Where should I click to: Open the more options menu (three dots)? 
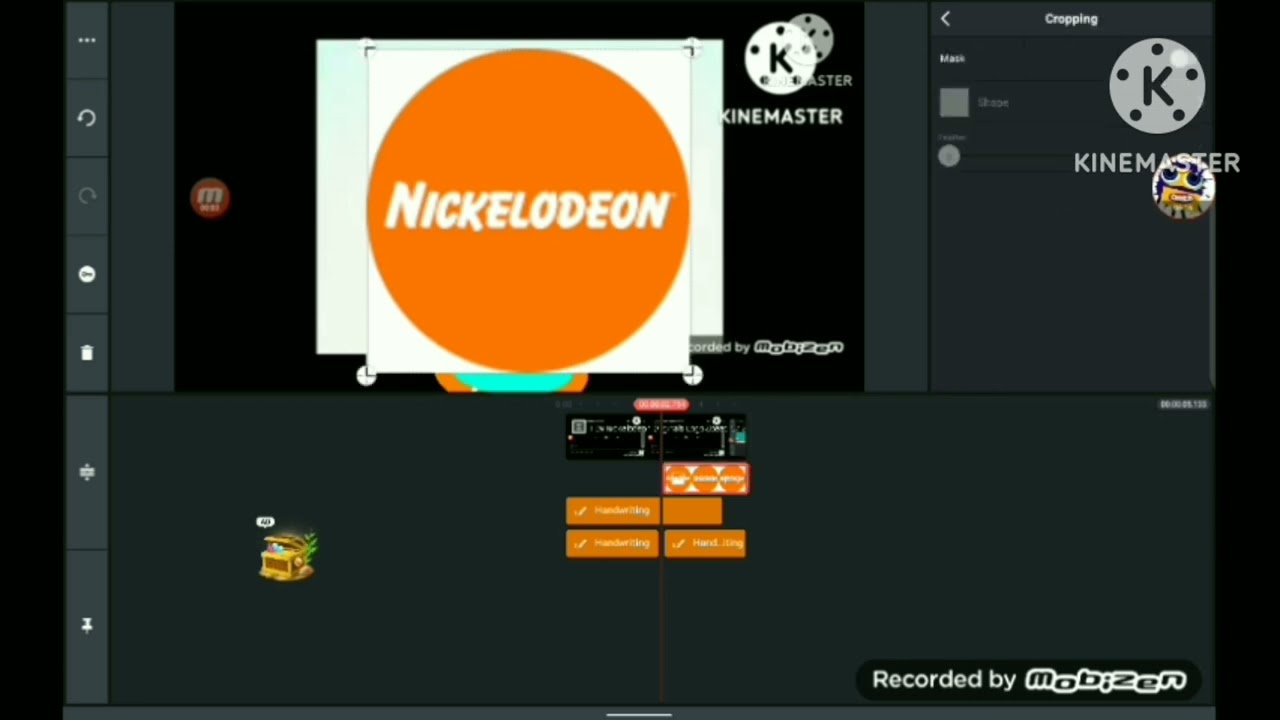[87, 40]
